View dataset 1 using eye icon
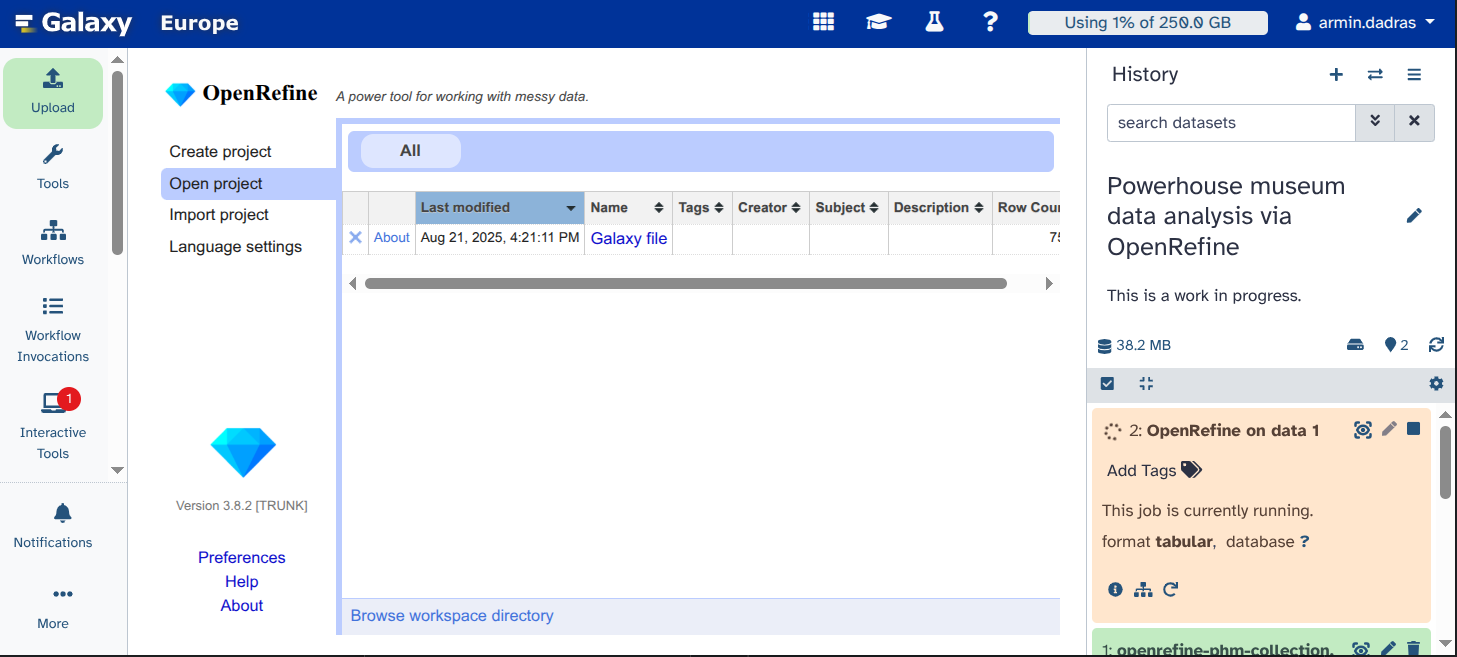 pyautogui.click(x=1360, y=648)
